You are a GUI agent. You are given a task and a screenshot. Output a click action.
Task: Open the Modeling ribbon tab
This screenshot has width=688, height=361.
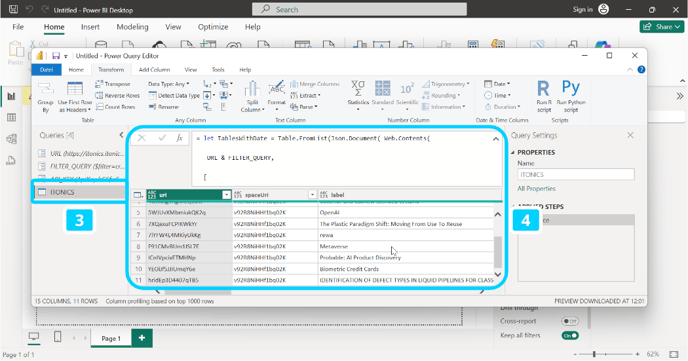[132, 27]
